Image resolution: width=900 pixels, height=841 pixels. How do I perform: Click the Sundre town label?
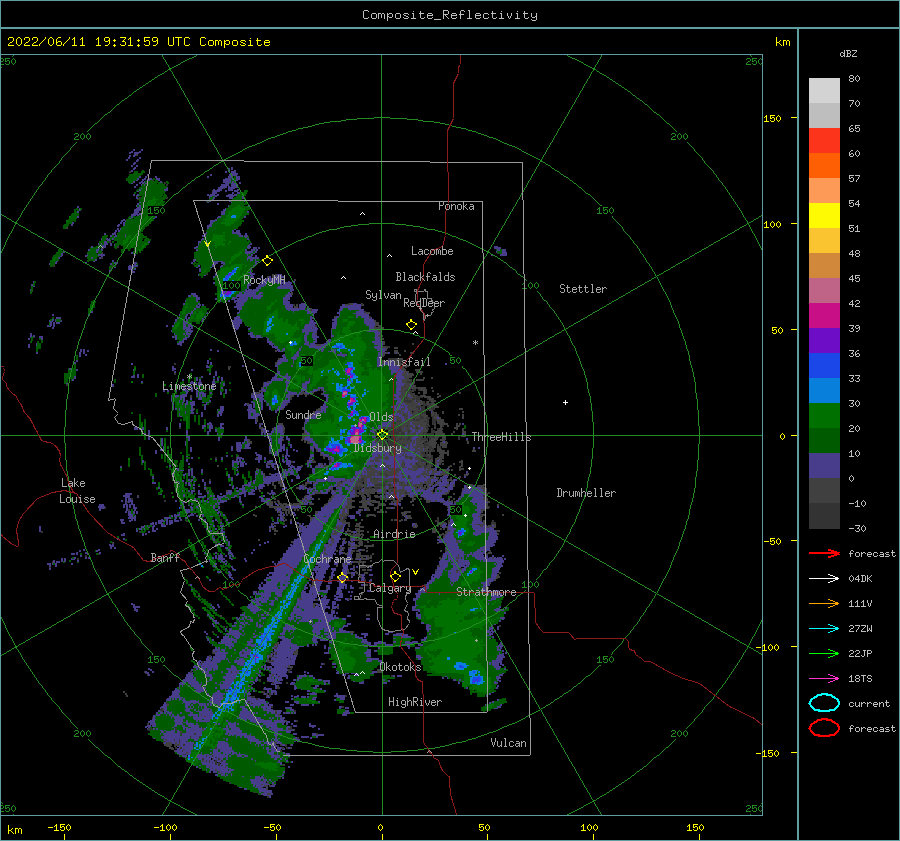[x=303, y=414]
